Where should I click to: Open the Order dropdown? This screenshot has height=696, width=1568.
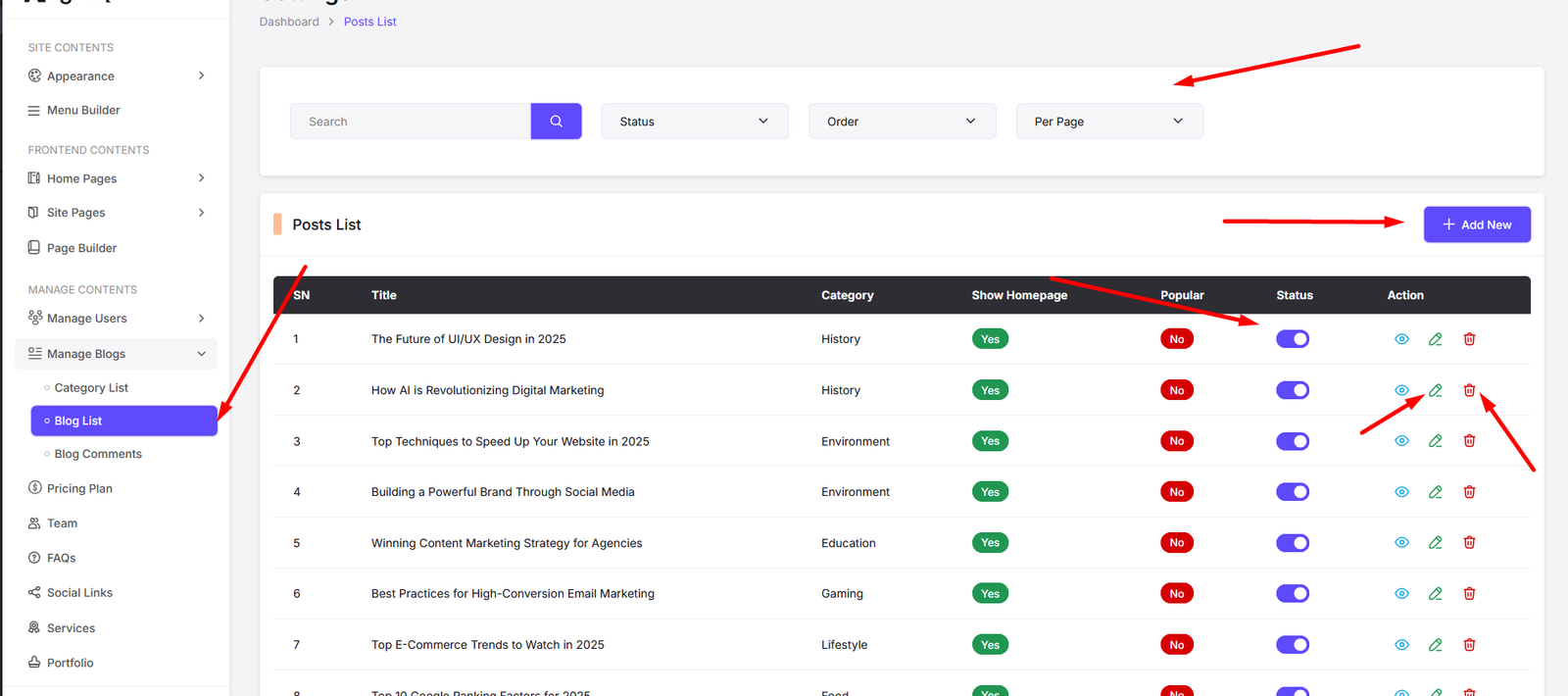(x=901, y=122)
